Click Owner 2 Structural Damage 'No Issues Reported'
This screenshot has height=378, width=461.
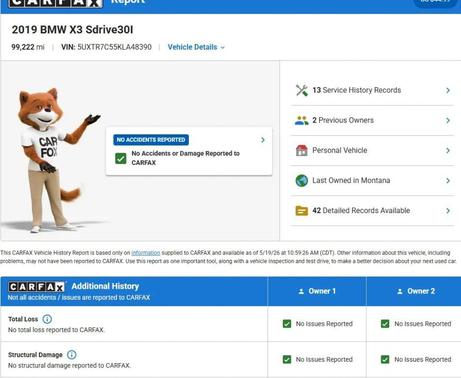pos(423,359)
